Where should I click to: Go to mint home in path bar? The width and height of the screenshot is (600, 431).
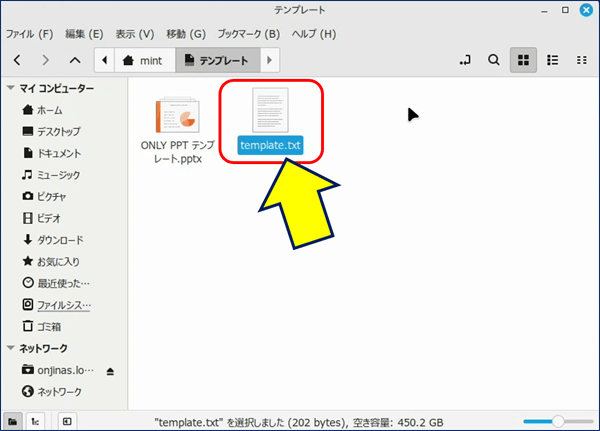[x=145, y=60]
